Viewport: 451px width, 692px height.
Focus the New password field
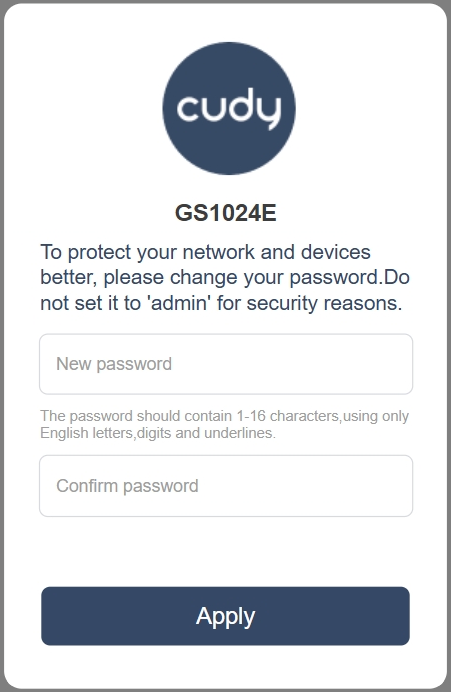click(226, 364)
